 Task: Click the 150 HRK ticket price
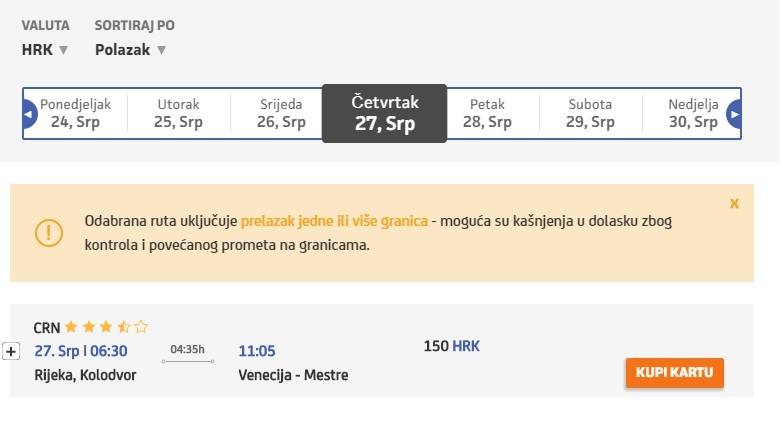tap(452, 346)
